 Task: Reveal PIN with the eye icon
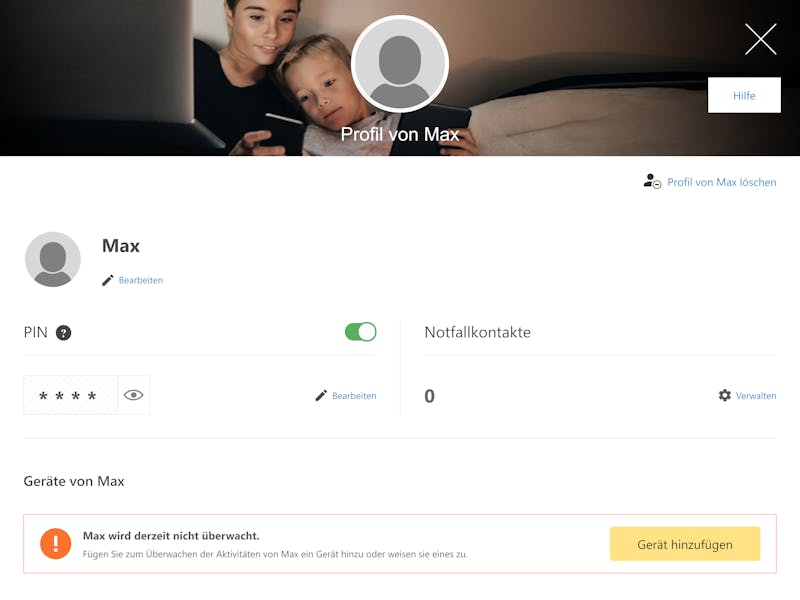click(134, 395)
